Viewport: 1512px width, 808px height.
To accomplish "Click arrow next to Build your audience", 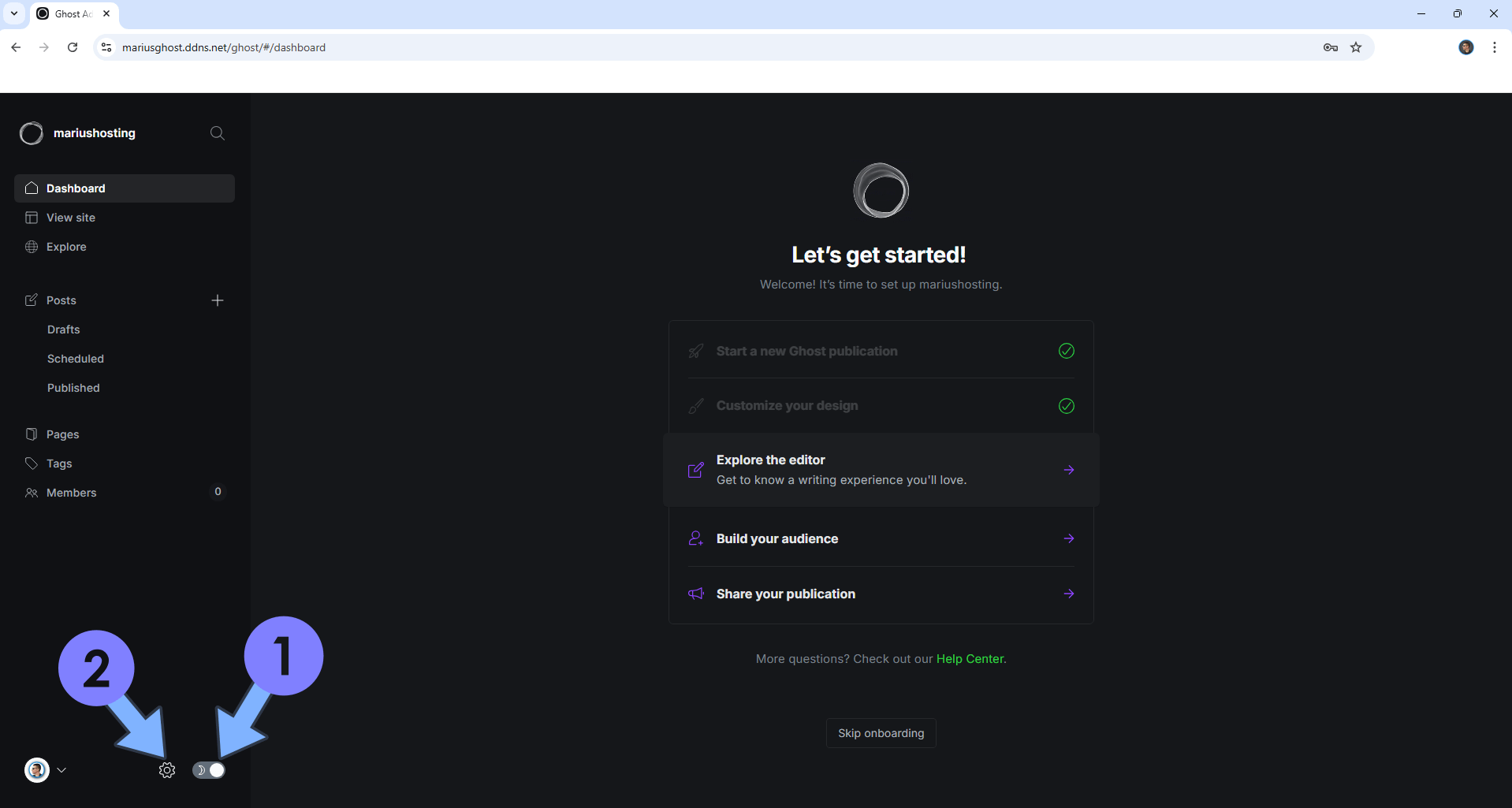I will tap(1069, 538).
